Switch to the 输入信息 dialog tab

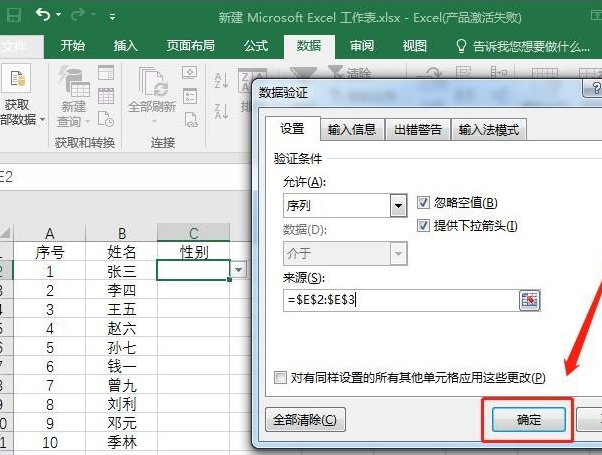tap(352, 130)
